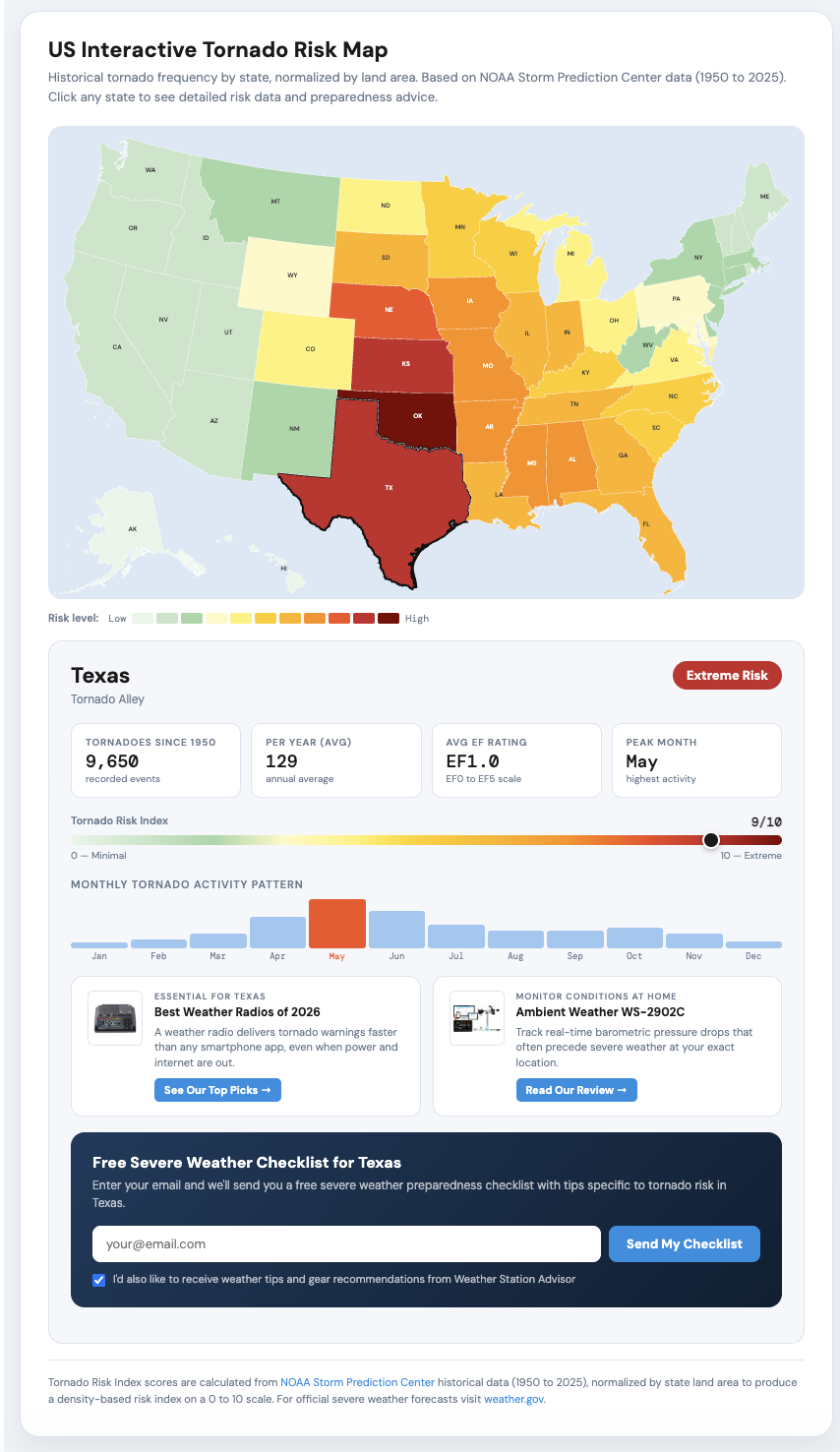The width and height of the screenshot is (840, 1452).
Task: Select Nebraska on the risk map
Action: [389, 310]
